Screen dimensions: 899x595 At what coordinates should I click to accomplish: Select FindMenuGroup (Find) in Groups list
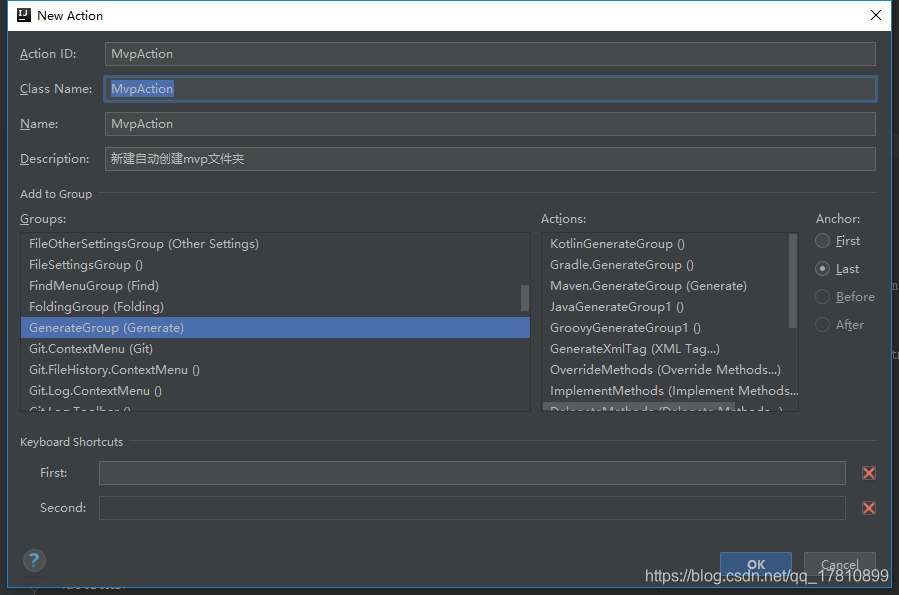pyautogui.click(x=275, y=285)
